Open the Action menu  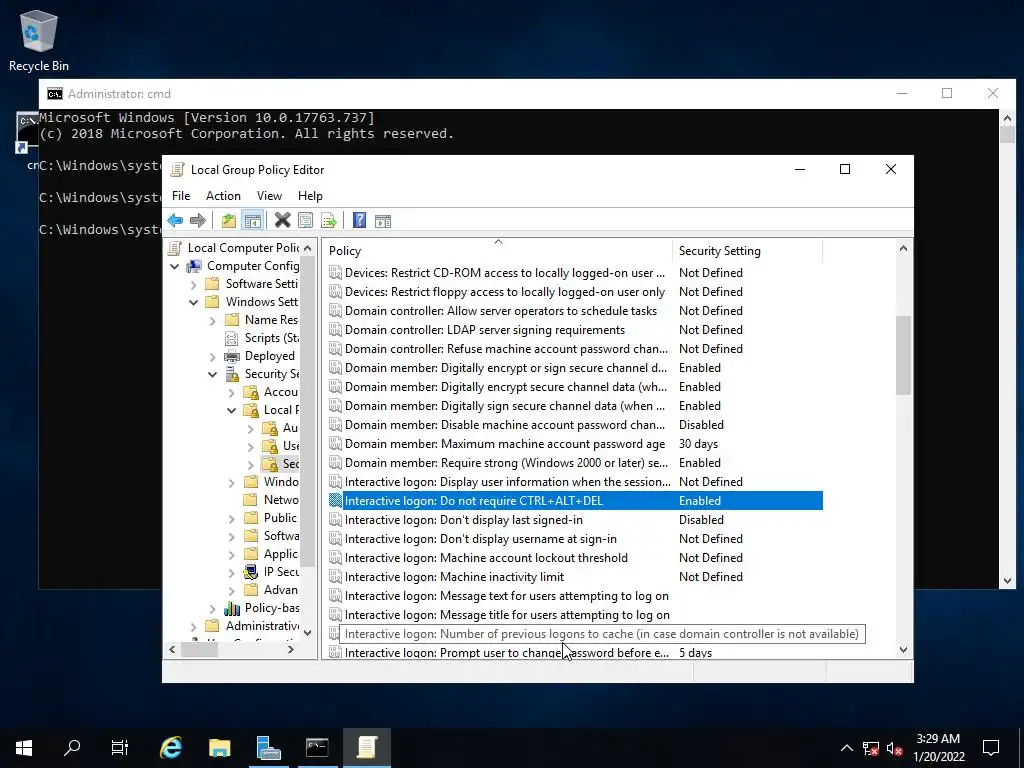223,196
